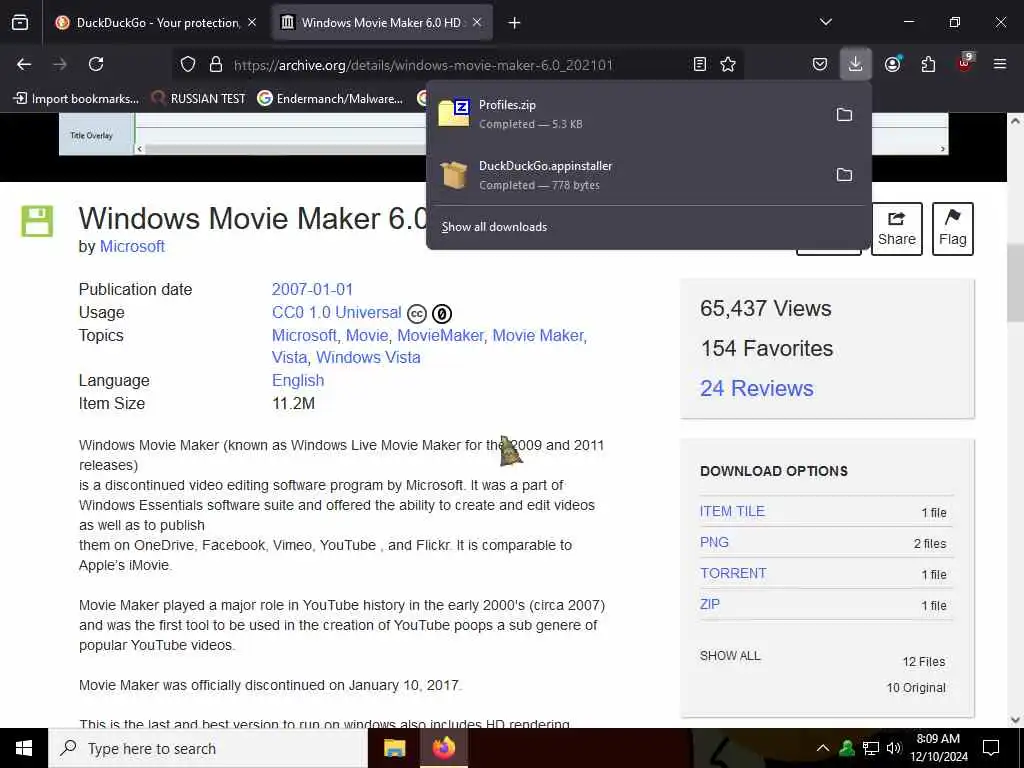Screen dimensions: 1024x768
Task: Click page vertical scrollbar thumb
Action: coord(1014,283)
